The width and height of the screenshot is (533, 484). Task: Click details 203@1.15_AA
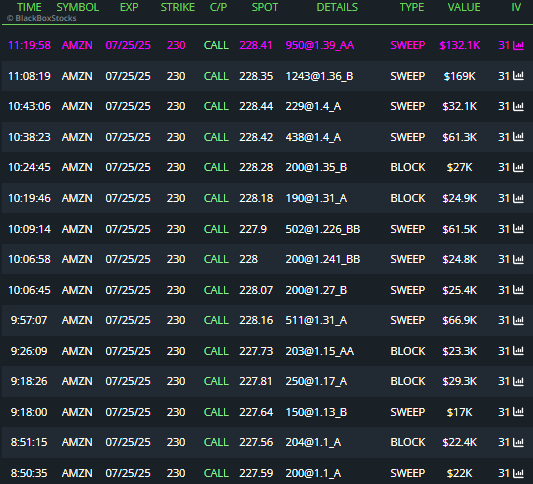[x=320, y=351]
